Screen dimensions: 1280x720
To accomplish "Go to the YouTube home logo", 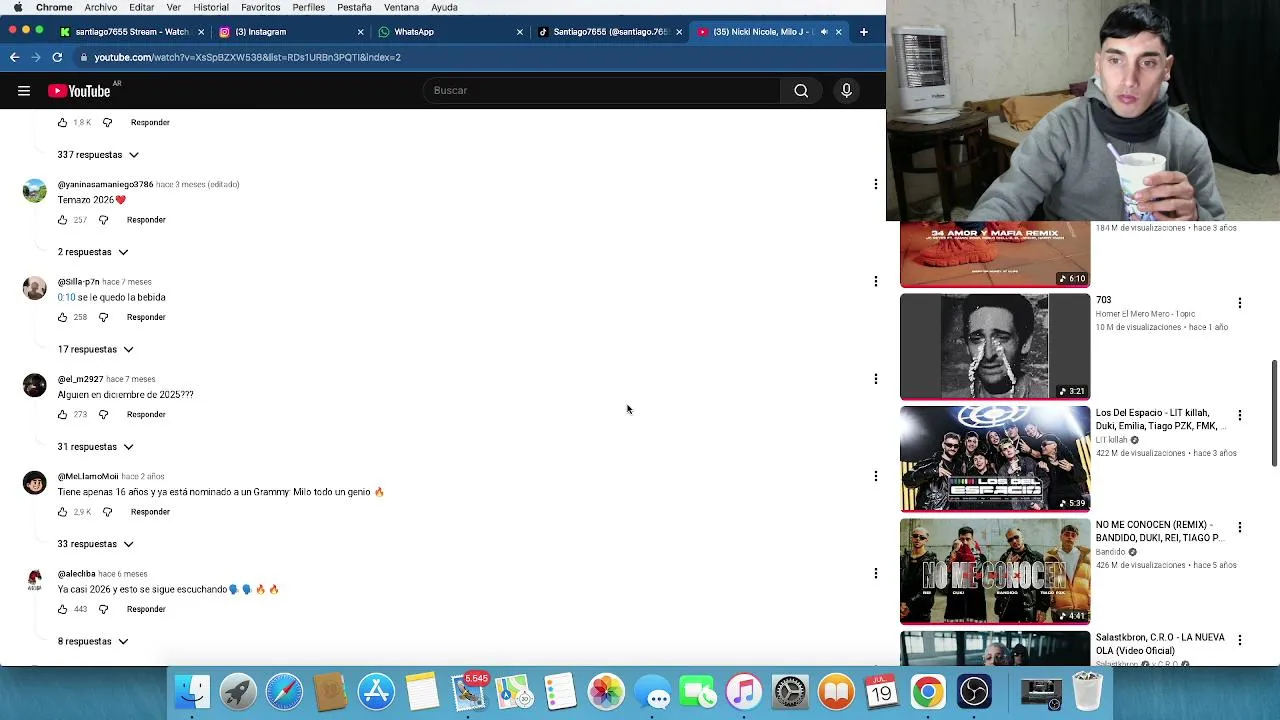I will tap(79, 91).
